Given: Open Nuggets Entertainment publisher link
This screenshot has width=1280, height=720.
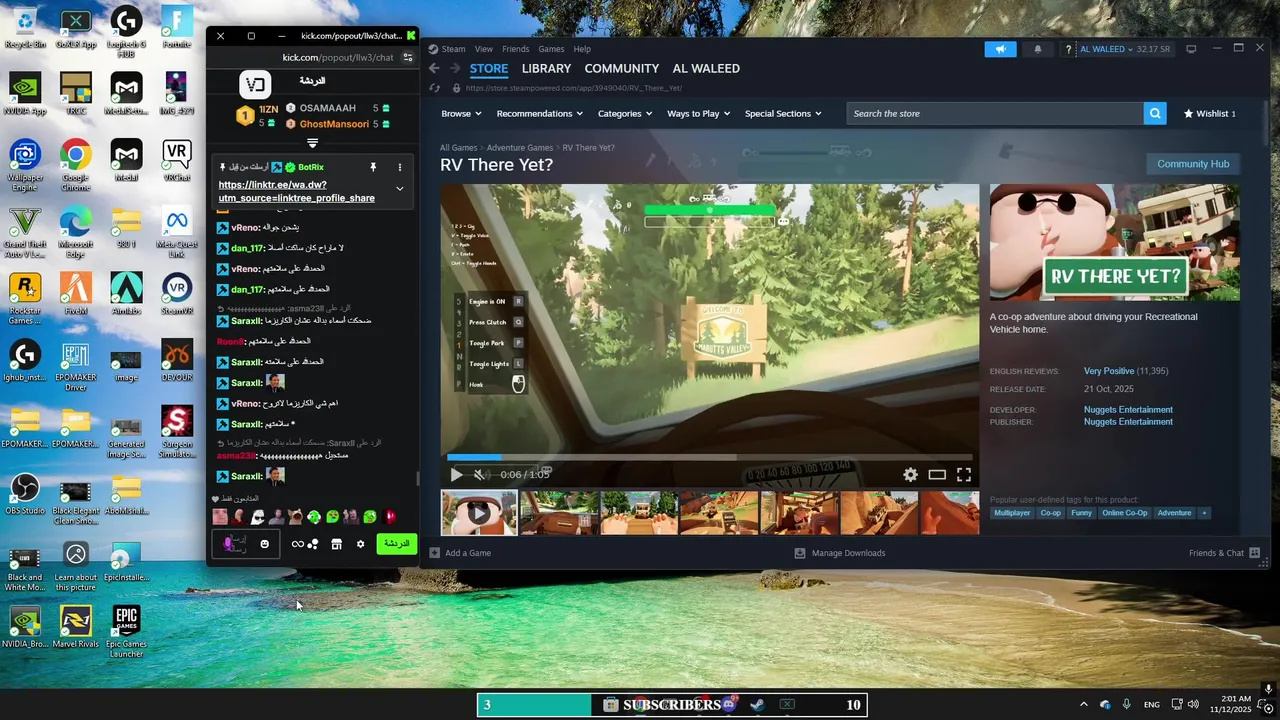Looking at the screenshot, I should (x=1128, y=422).
